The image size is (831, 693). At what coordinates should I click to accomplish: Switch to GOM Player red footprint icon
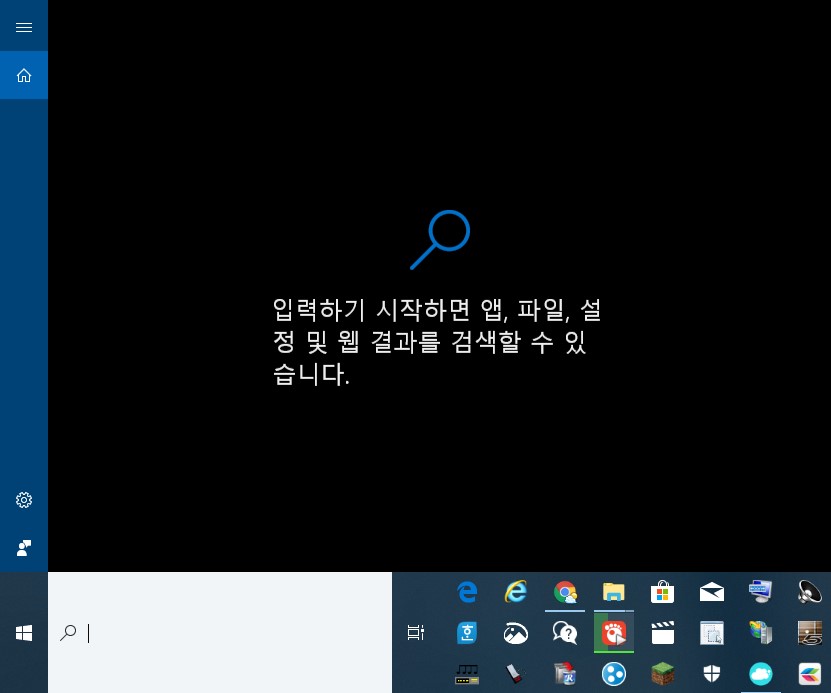tap(614, 633)
